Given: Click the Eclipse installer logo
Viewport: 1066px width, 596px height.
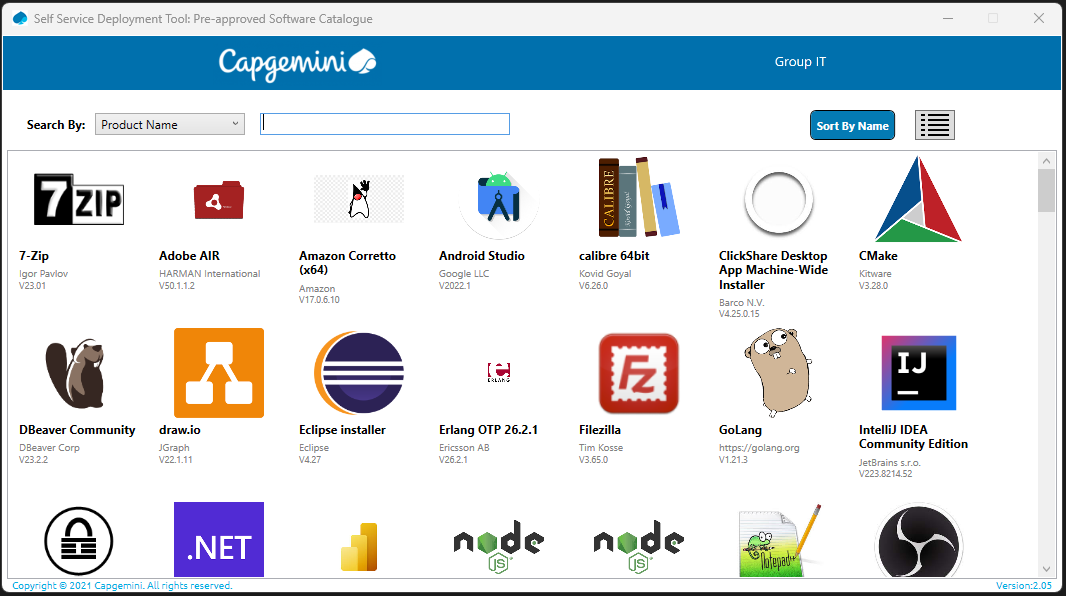Looking at the screenshot, I should pos(358,373).
